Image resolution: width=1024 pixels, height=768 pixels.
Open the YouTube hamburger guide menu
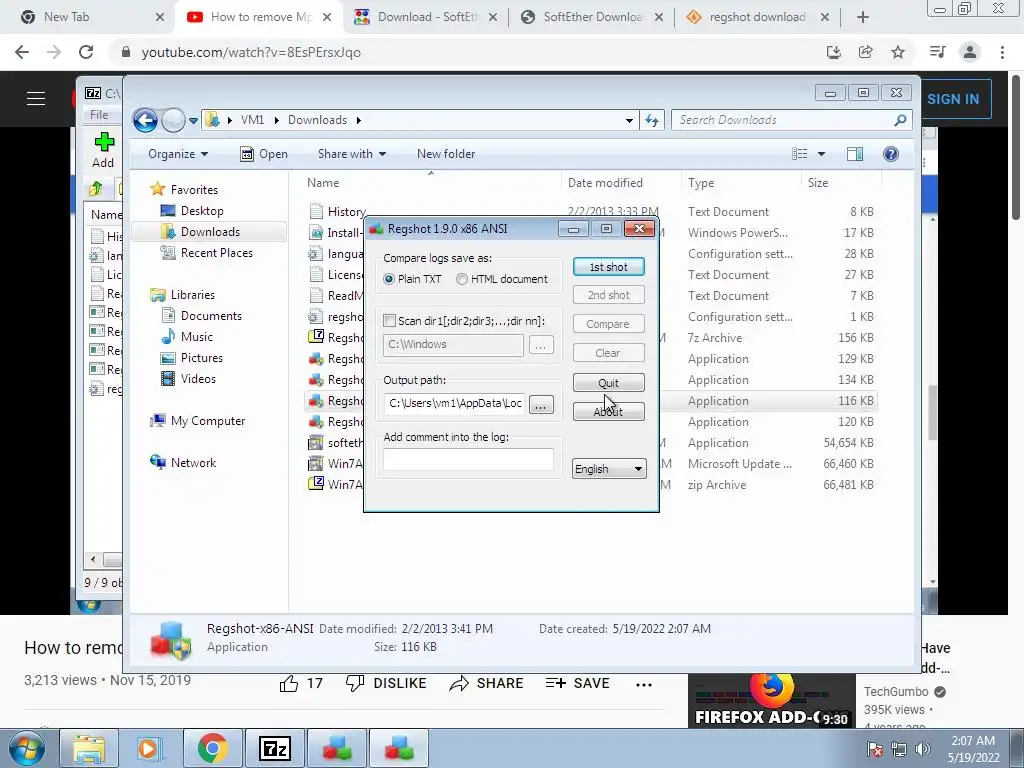(36, 99)
